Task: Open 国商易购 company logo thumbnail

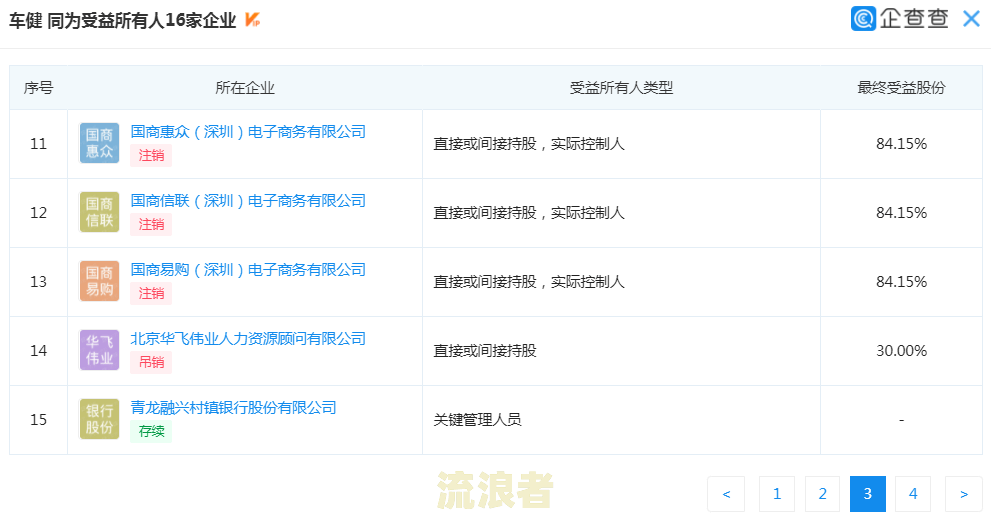Action: click(x=99, y=281)
